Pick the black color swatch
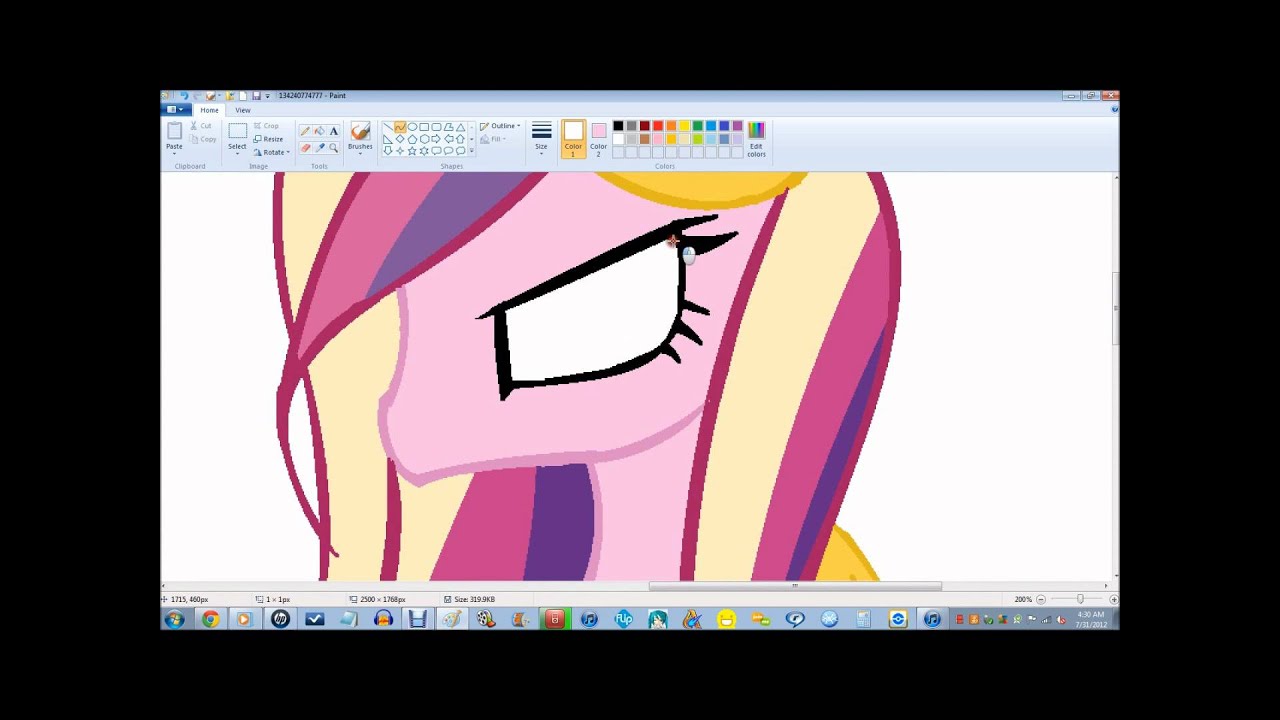 (x=618, y=126)
